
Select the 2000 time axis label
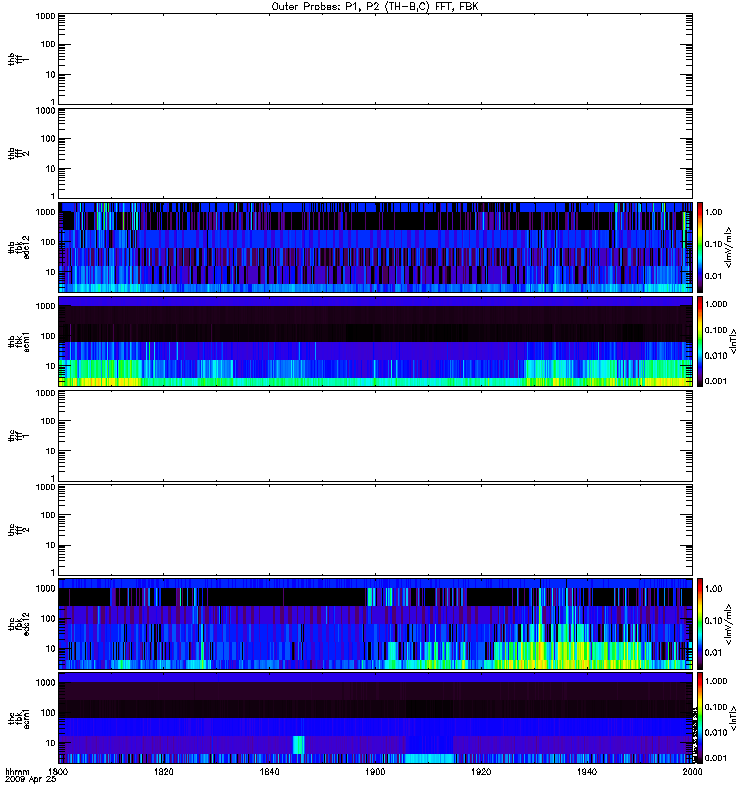(x=692, y=772)
